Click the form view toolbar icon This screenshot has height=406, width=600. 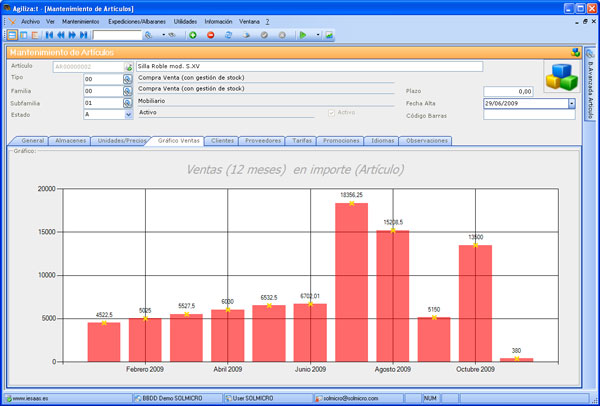point(12,35)
